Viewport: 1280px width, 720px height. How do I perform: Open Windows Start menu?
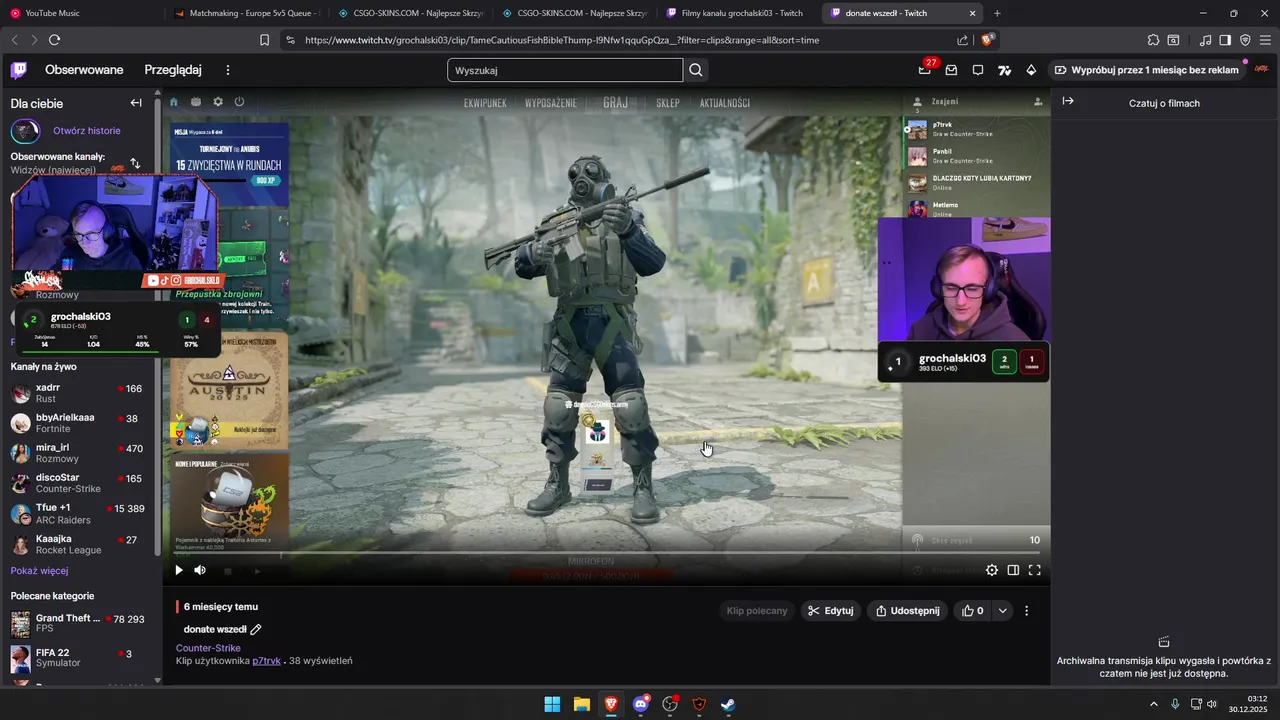[552, 704]
